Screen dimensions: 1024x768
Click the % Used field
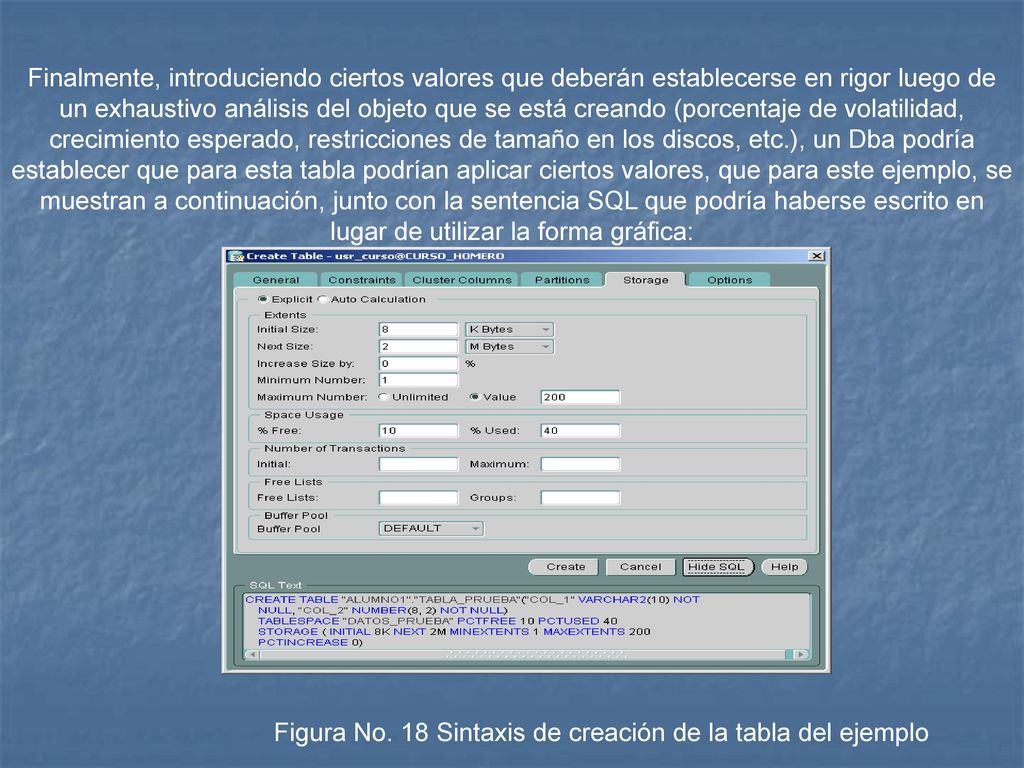(581, 430)
